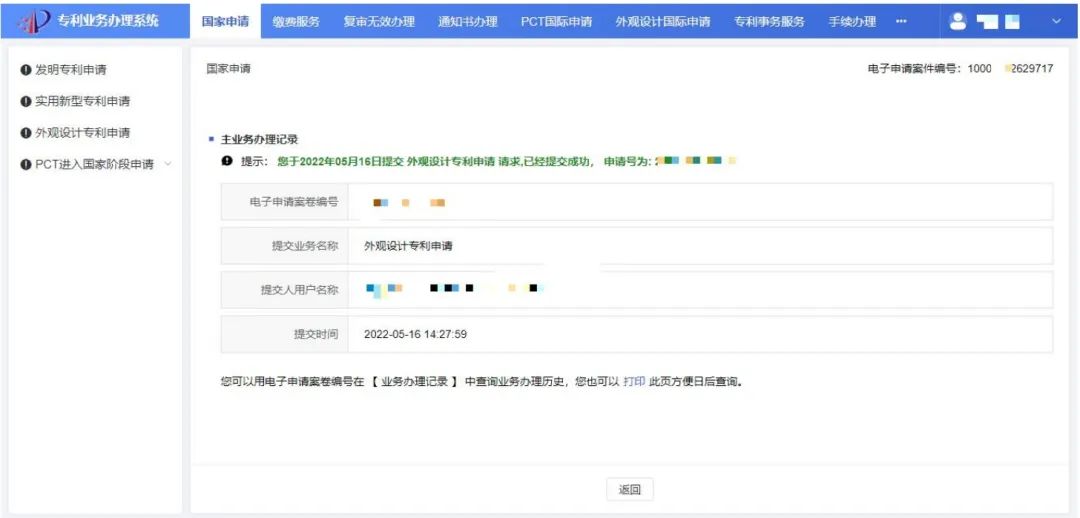Click the 返回 button

629,489
